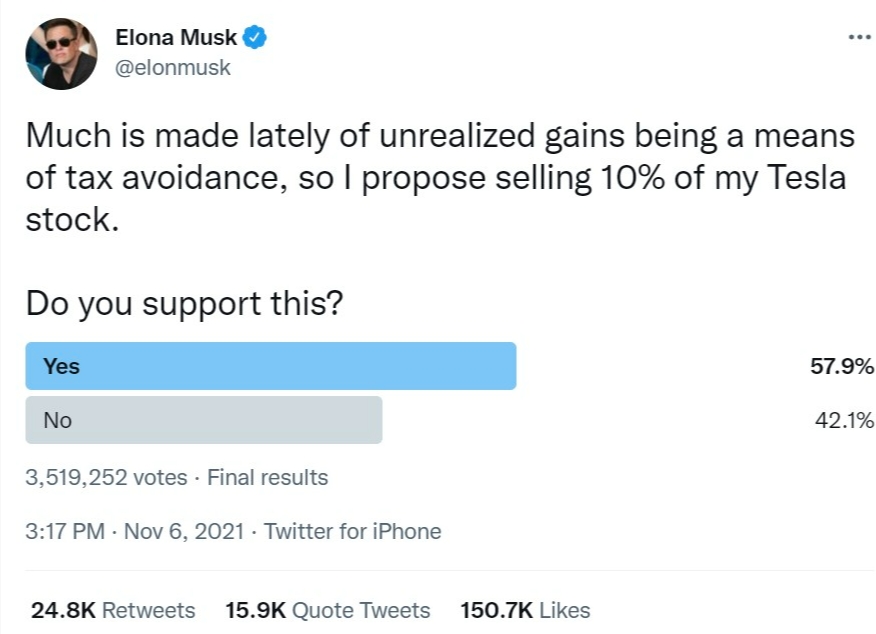Click the vote count showing 3,519,252 votes
Image resolution: width=876 pixels, height=634 pixels.
103,477
